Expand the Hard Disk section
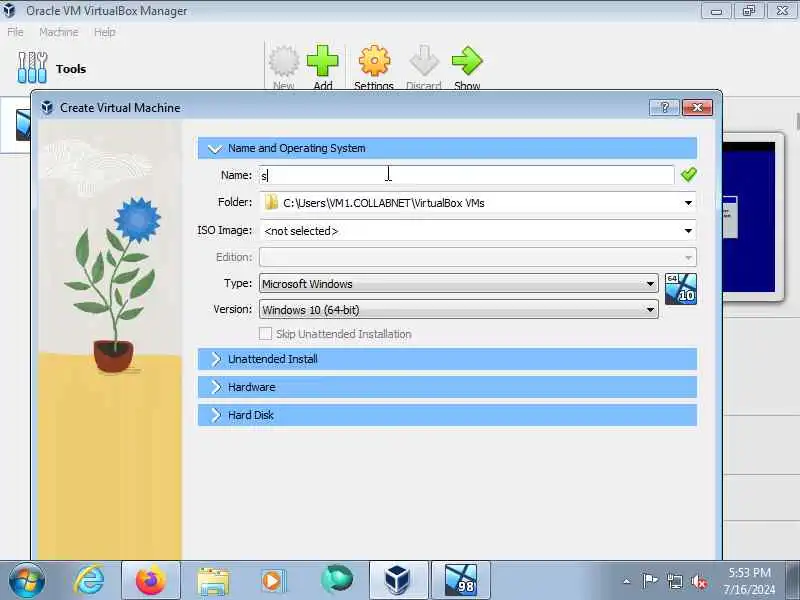Image resolution: width=800 pixels, height=600 pixels. coord(447,415)
